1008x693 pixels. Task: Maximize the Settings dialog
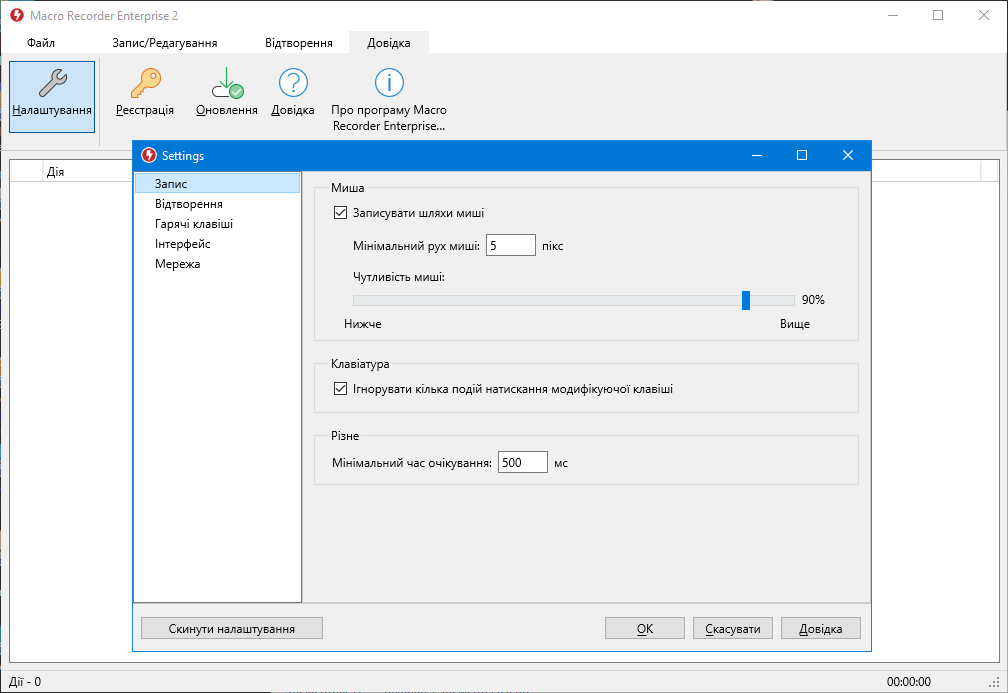[802, 155]
